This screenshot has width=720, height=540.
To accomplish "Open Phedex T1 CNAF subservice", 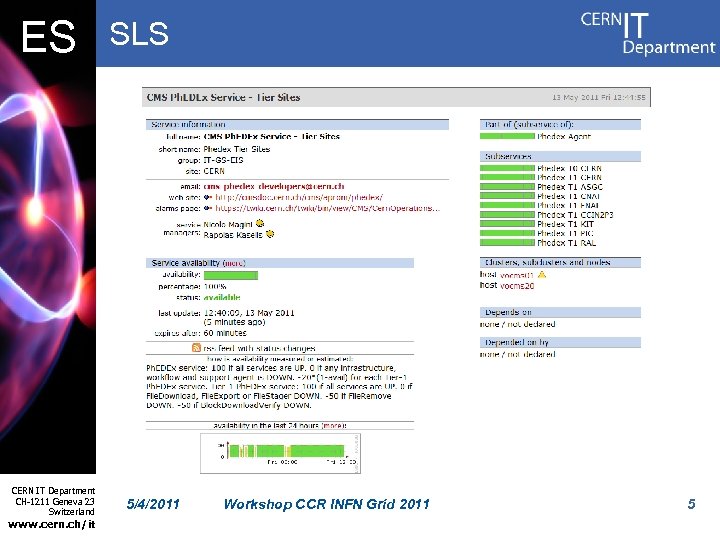I will tap(569, 196).
